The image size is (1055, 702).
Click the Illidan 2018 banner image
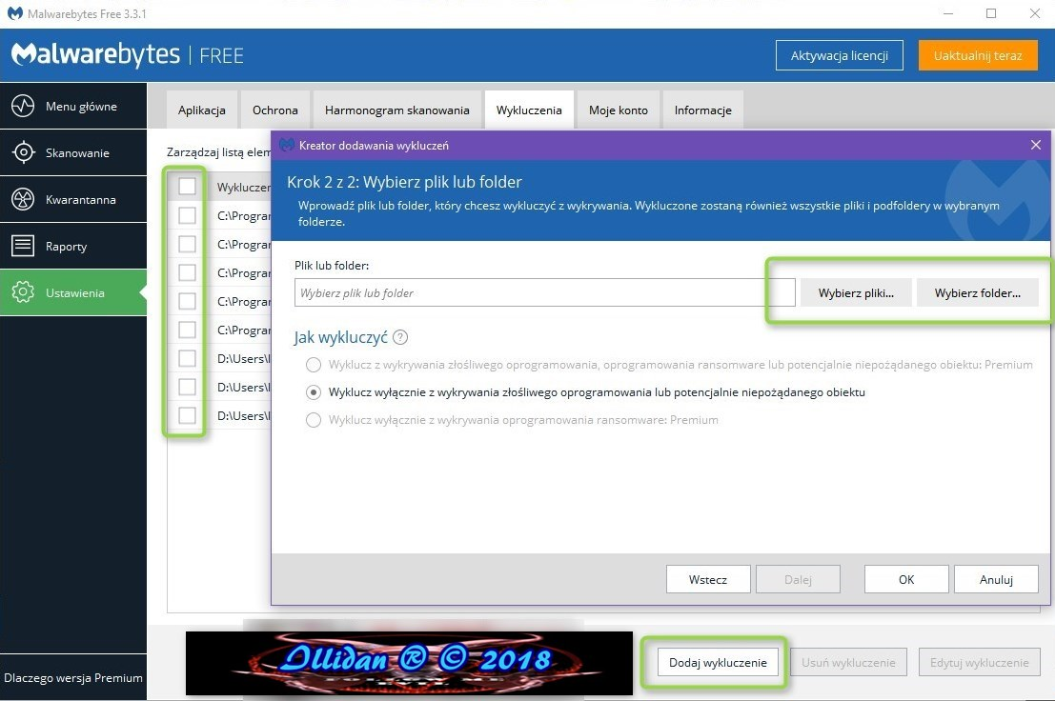[x=409, y=663]
